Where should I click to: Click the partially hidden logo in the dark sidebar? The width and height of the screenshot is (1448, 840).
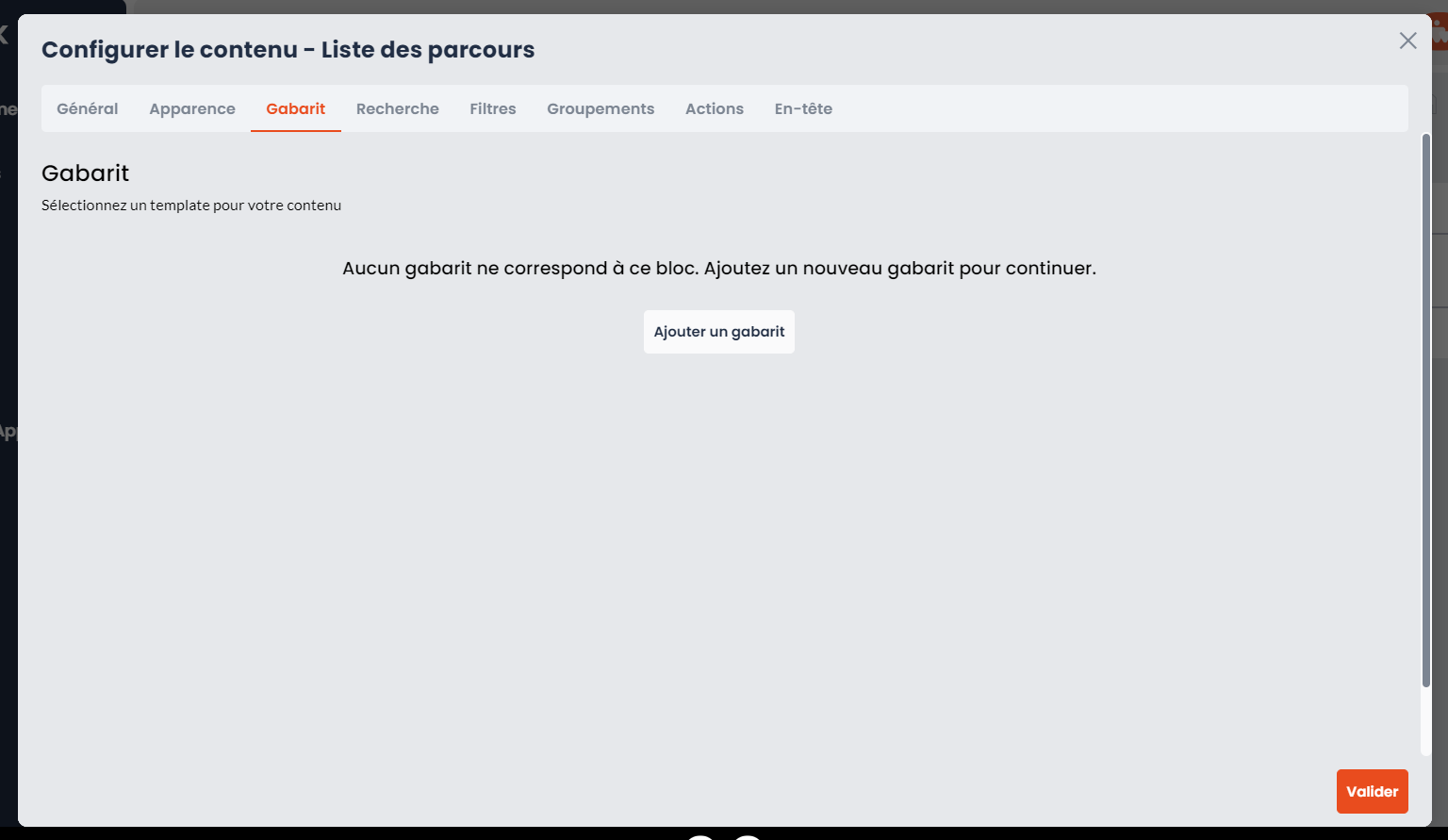[4, 36]
